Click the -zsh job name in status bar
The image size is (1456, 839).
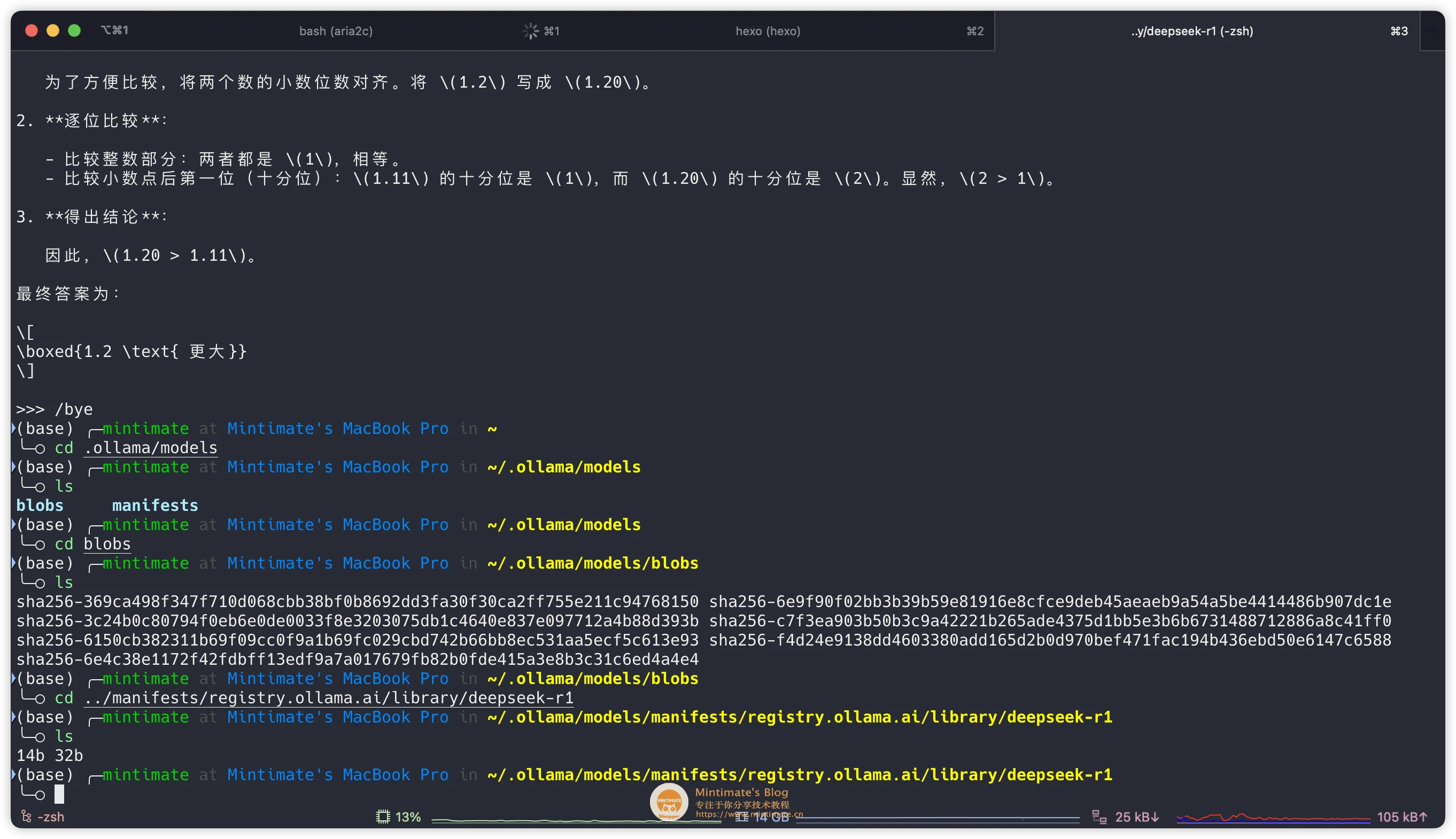51,817
